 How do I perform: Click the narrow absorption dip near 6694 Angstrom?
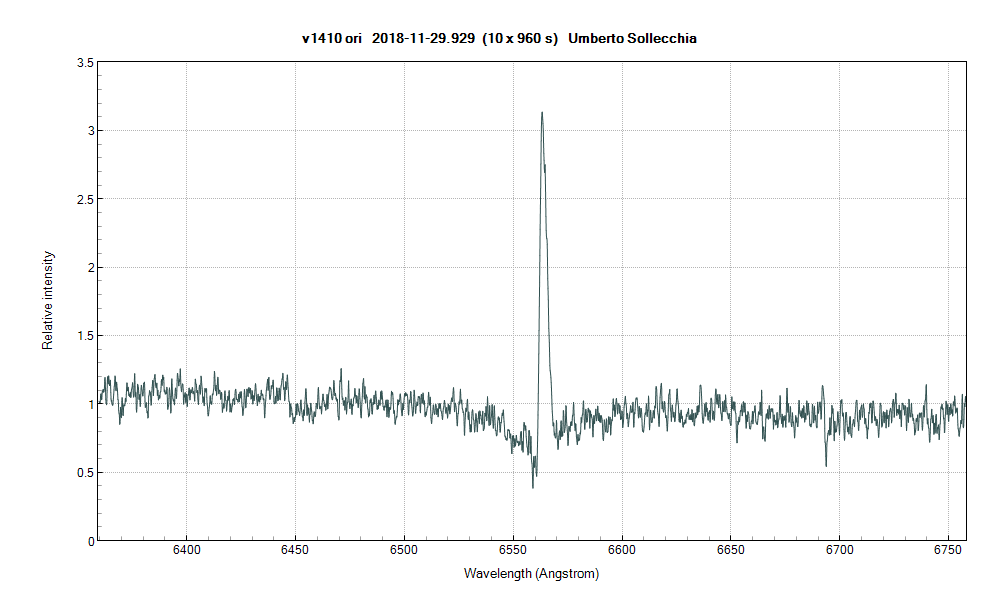(x=826, y=464)
